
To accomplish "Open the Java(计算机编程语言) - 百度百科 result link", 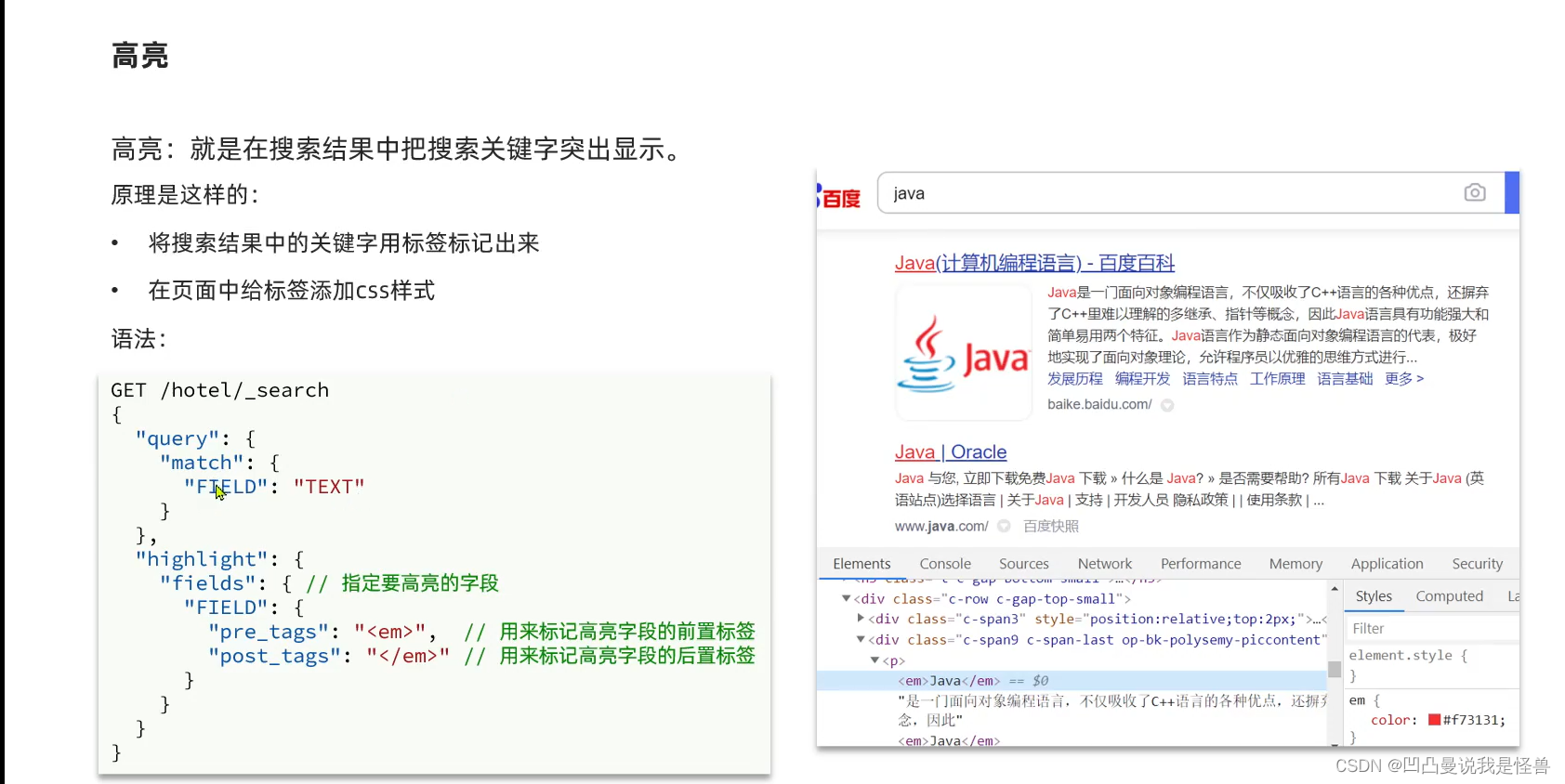I will 1034,263.
